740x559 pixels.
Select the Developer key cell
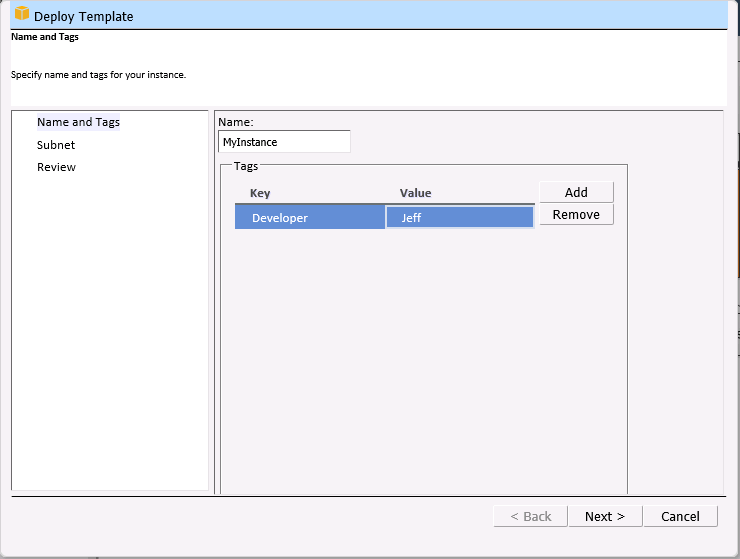click(x=309, y=218)
